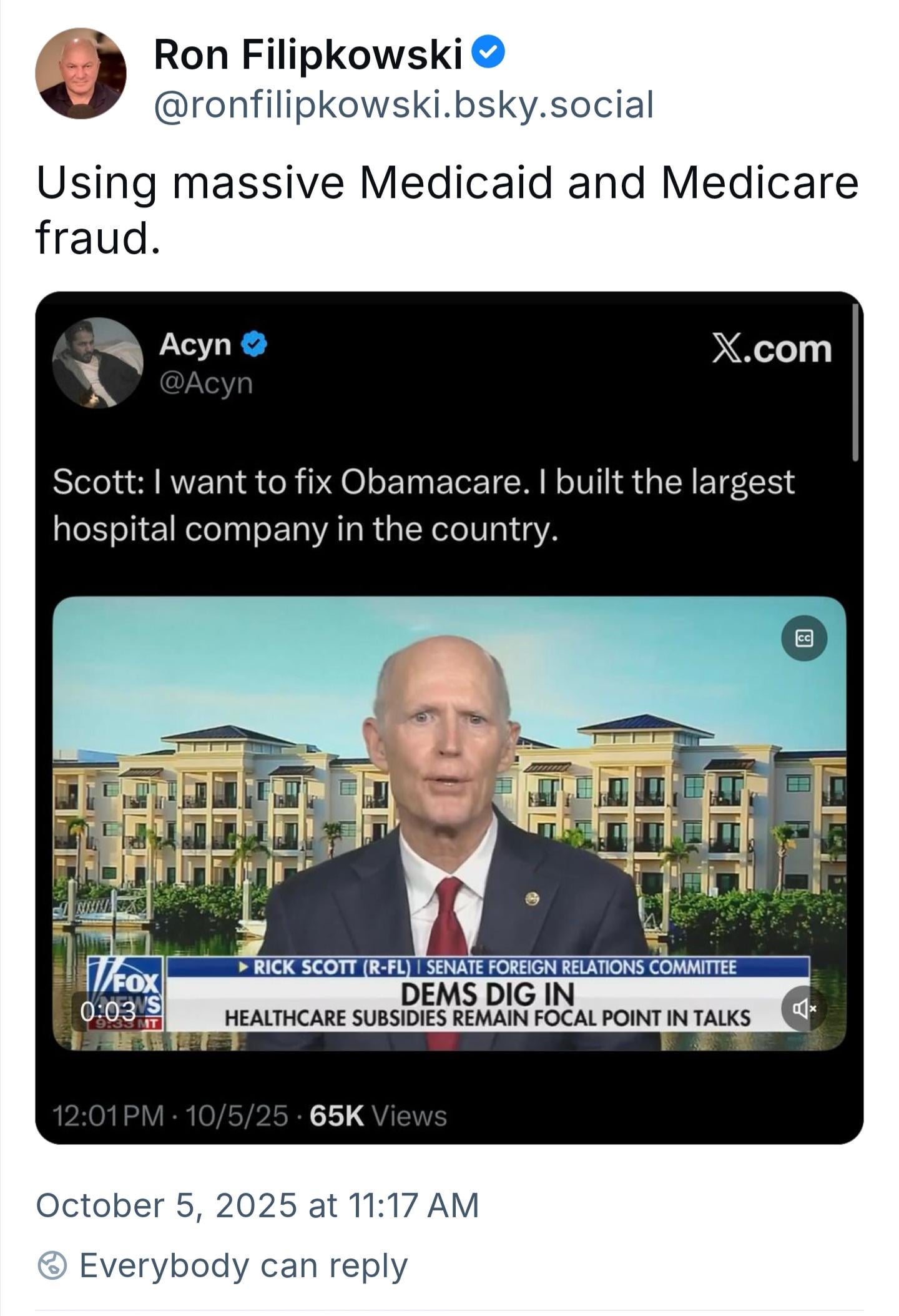The width and height of the screenshot is (899, 1316).
Task: Open the October 5, 2025 at 11:17 AM timestamp
Action: pos(257,1205)
